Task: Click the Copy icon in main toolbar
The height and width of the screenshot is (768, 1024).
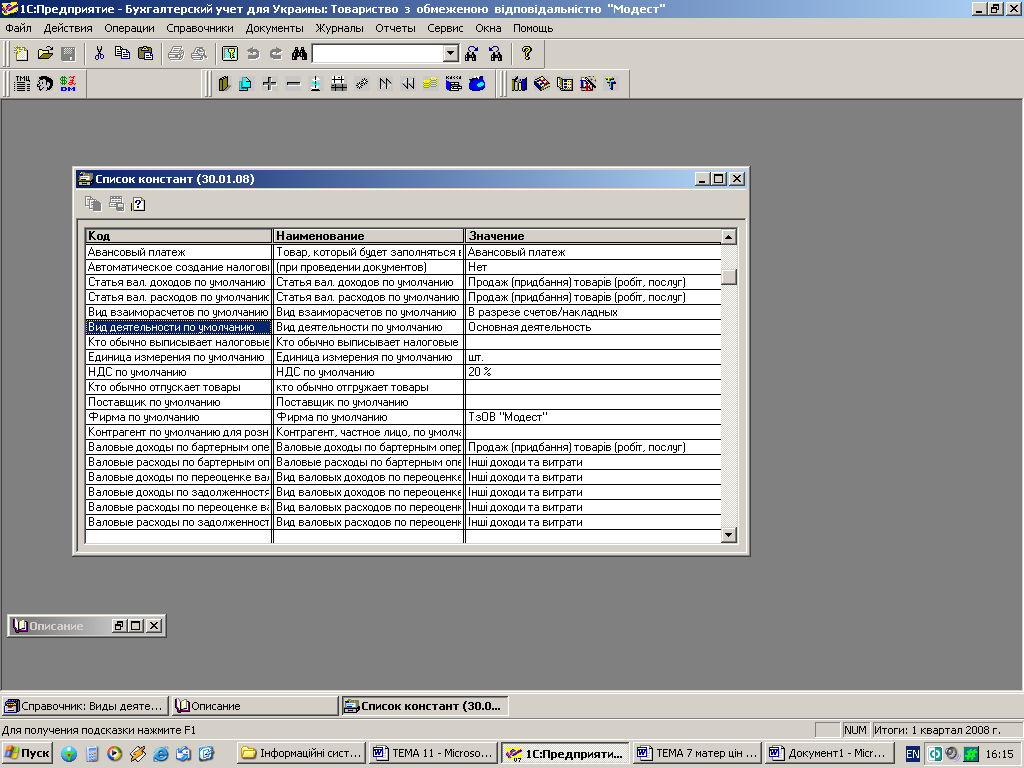Action: [x=122, y=54]
